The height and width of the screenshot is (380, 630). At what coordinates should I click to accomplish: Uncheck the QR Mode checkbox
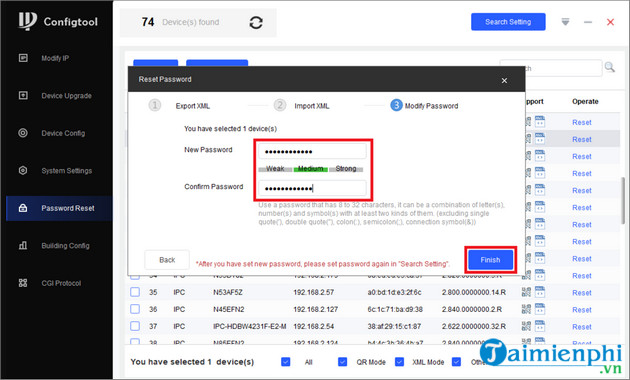(x=342, y=362)
